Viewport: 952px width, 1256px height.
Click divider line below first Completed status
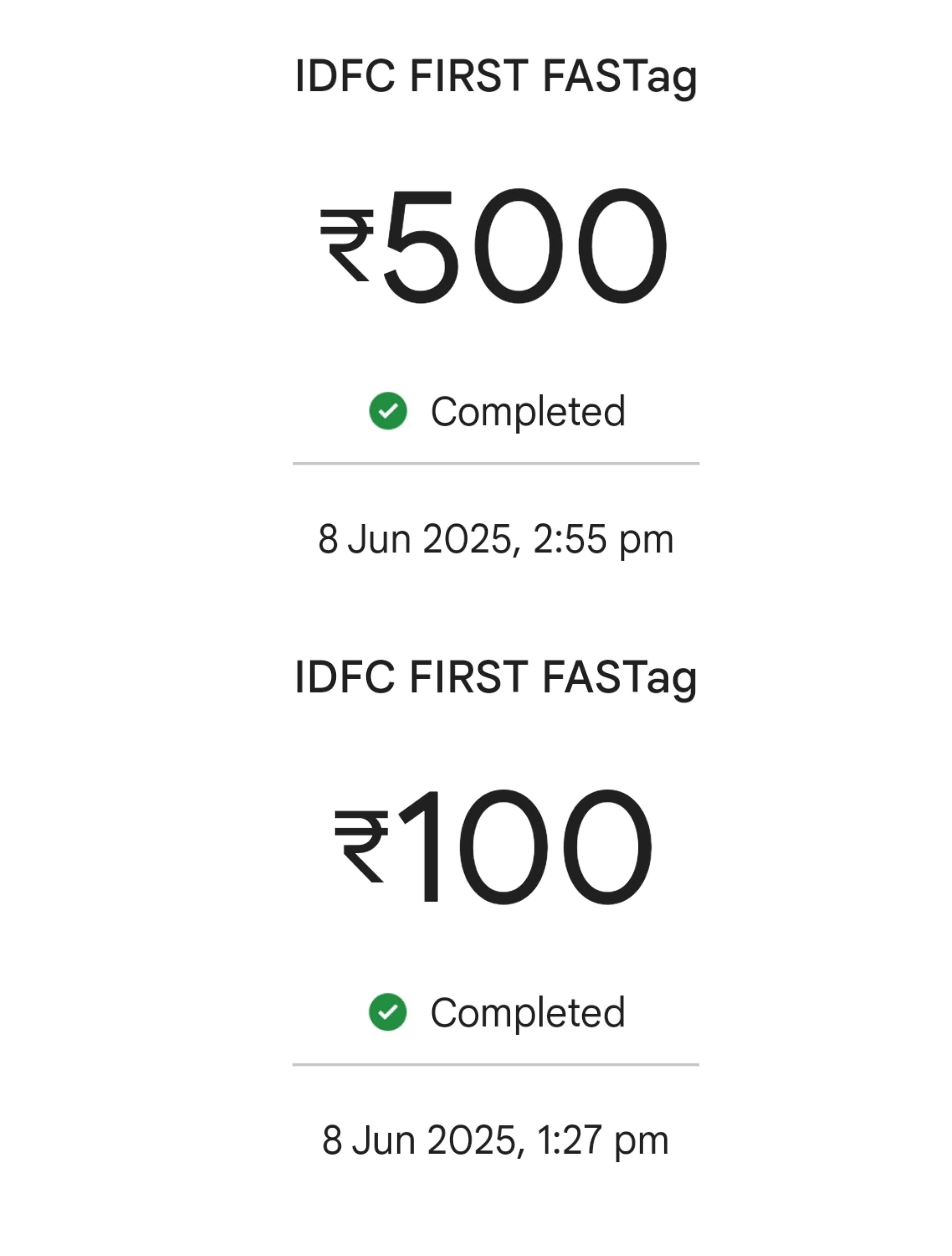point(496,464)
